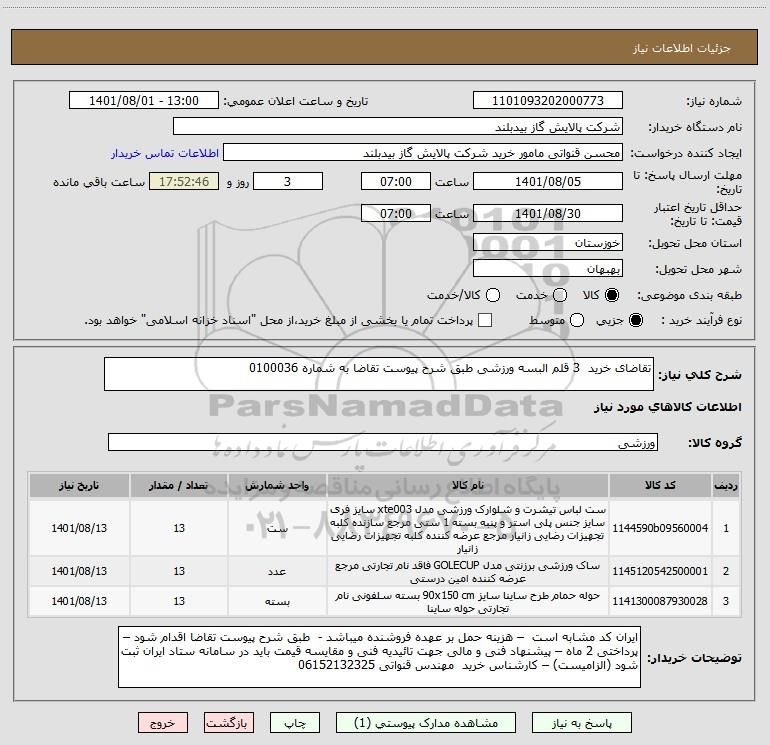Select the کالا/خدمت radio button

[x=493, y=295]
